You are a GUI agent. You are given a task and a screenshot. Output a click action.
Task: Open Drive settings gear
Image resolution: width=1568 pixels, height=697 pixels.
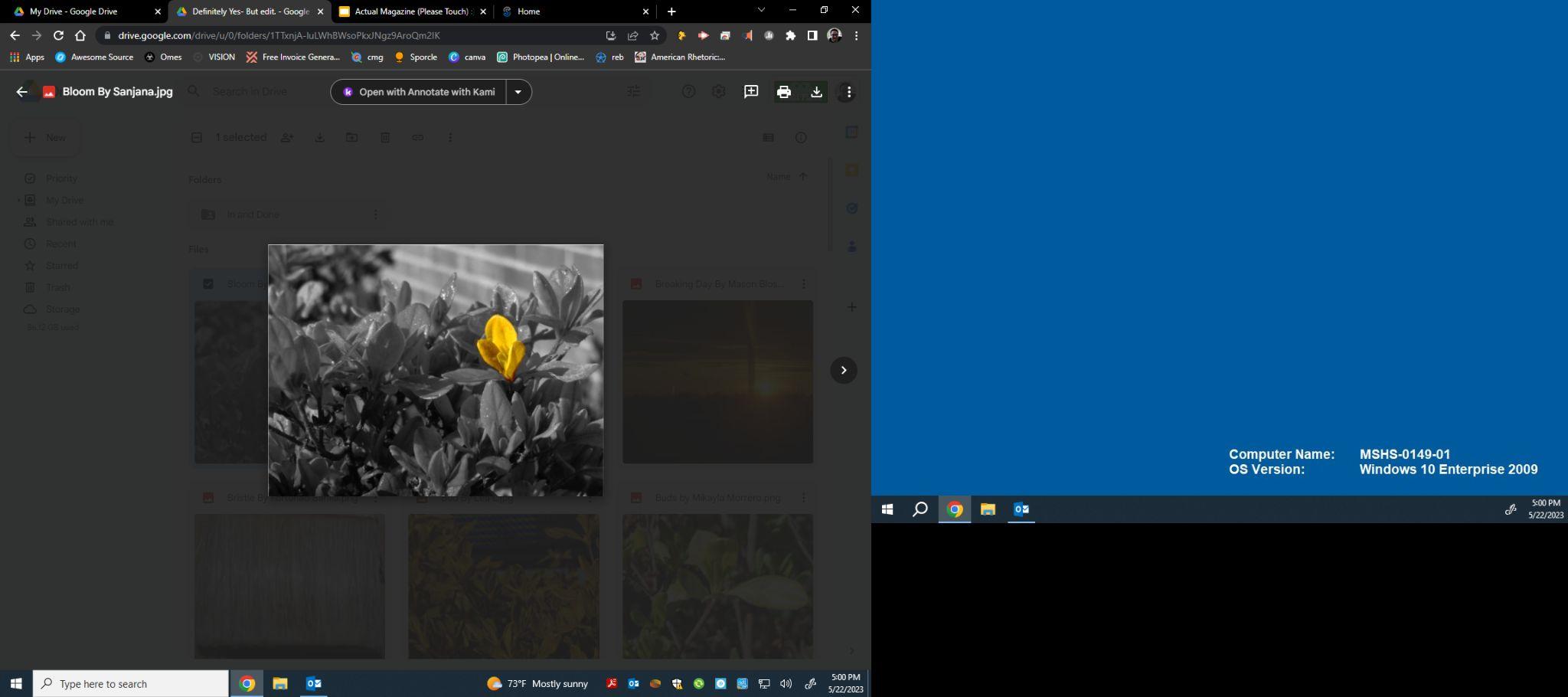tap(718, 92)
